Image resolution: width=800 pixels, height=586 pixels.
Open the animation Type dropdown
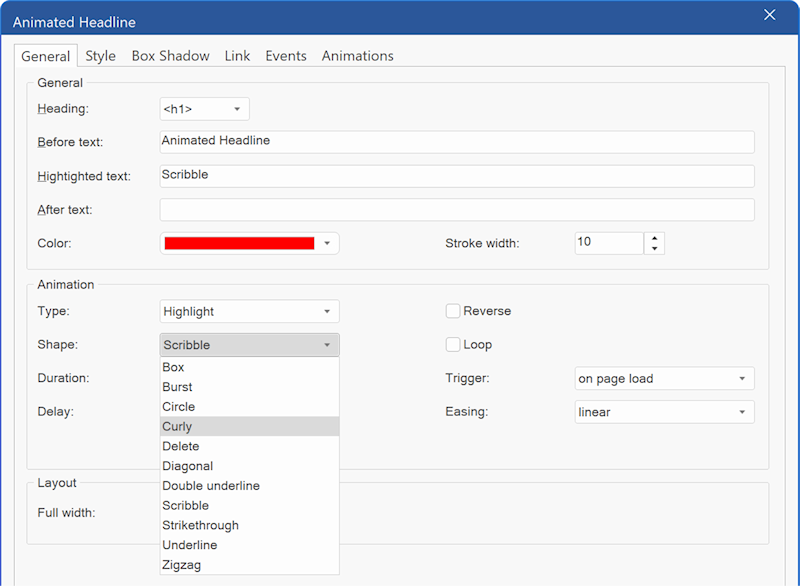pos(249,311)
